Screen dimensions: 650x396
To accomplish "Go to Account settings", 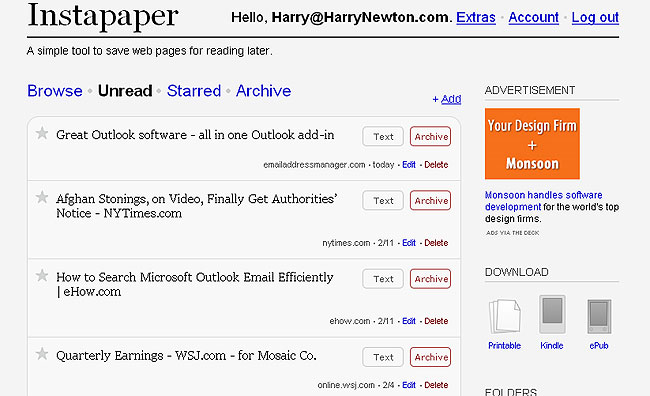I will [534, 17].
